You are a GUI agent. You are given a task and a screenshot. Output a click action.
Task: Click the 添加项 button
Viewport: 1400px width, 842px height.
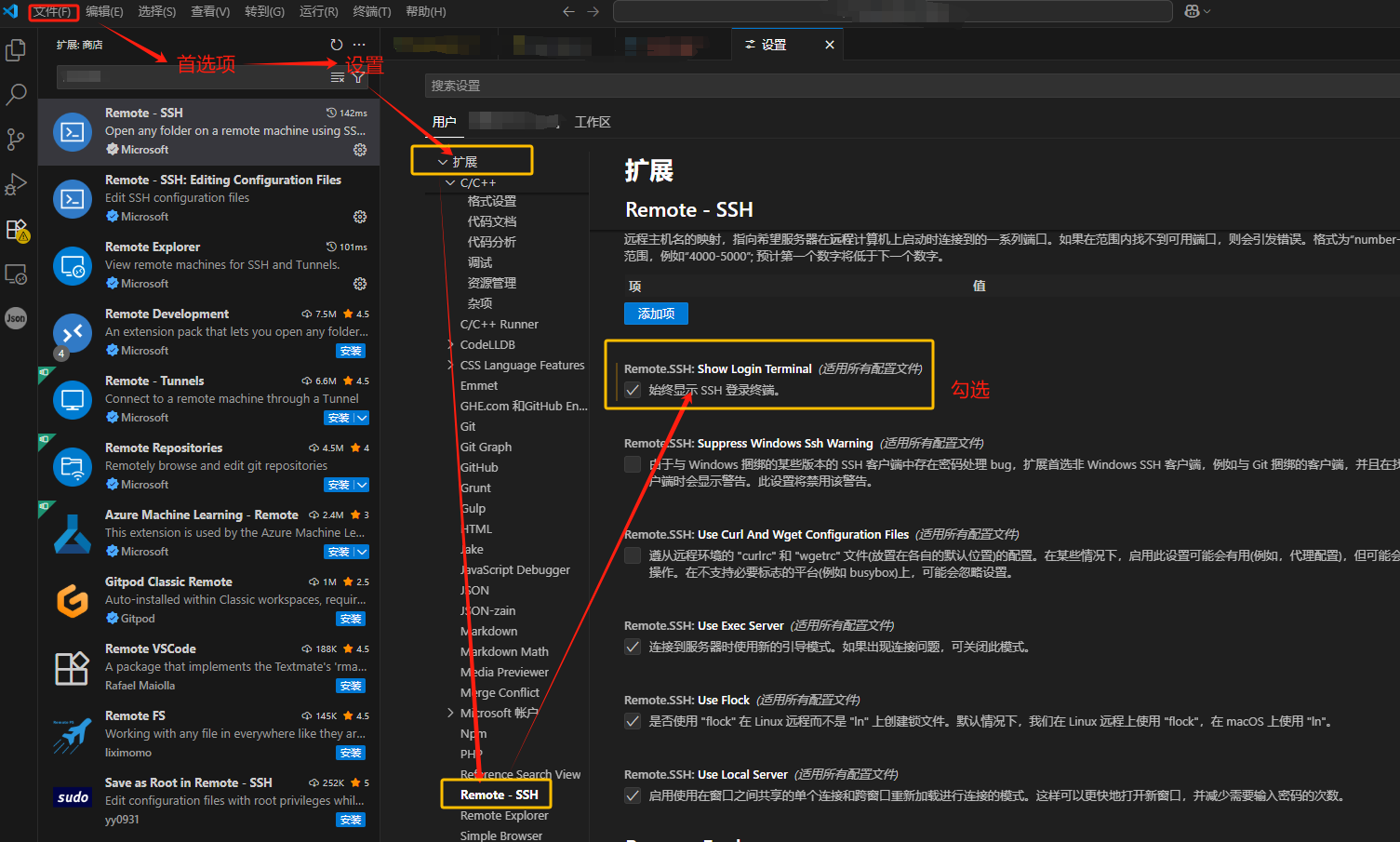pos(656,314)
